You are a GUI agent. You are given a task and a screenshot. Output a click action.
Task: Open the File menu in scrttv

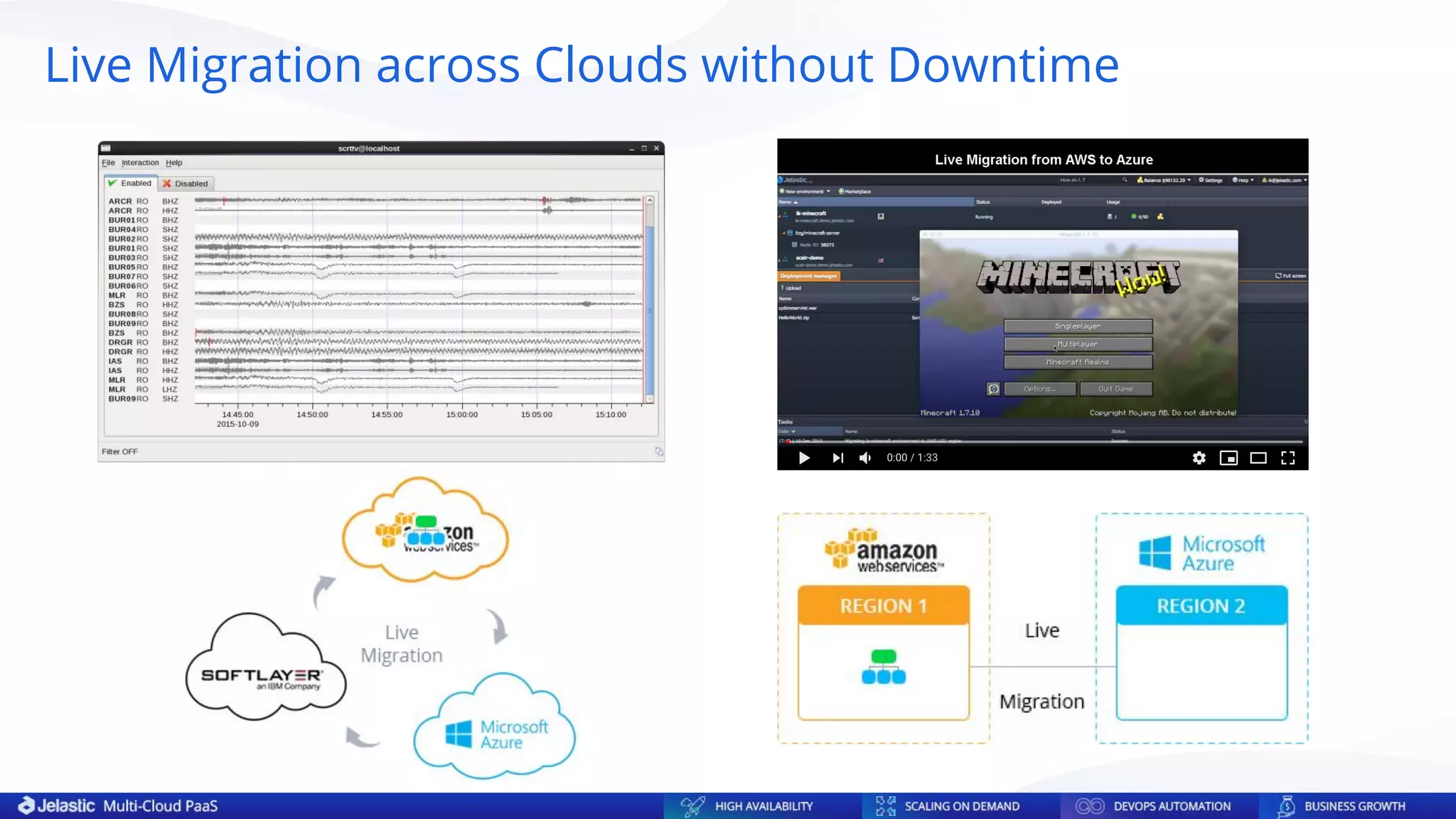108,163
